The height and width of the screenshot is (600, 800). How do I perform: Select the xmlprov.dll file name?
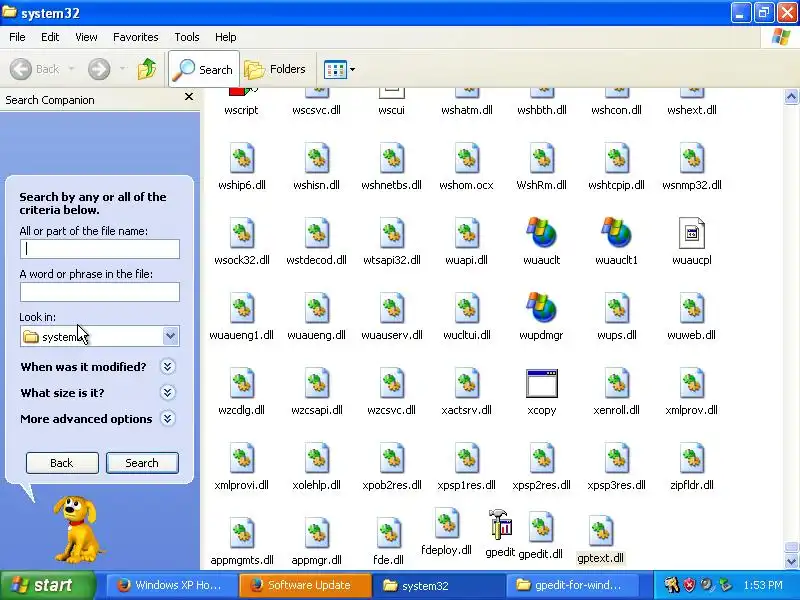coord(691,410)
